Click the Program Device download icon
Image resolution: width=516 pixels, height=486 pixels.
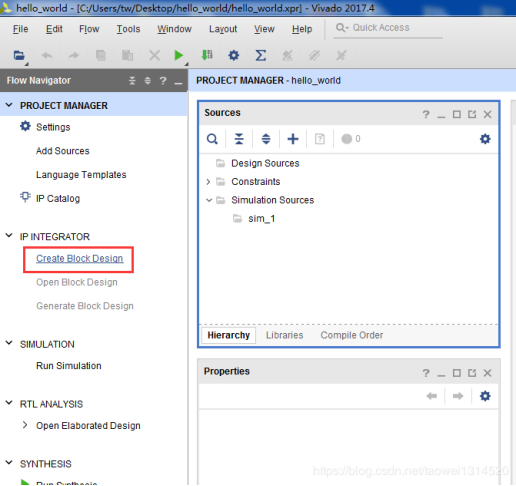[x=207, y=55]
